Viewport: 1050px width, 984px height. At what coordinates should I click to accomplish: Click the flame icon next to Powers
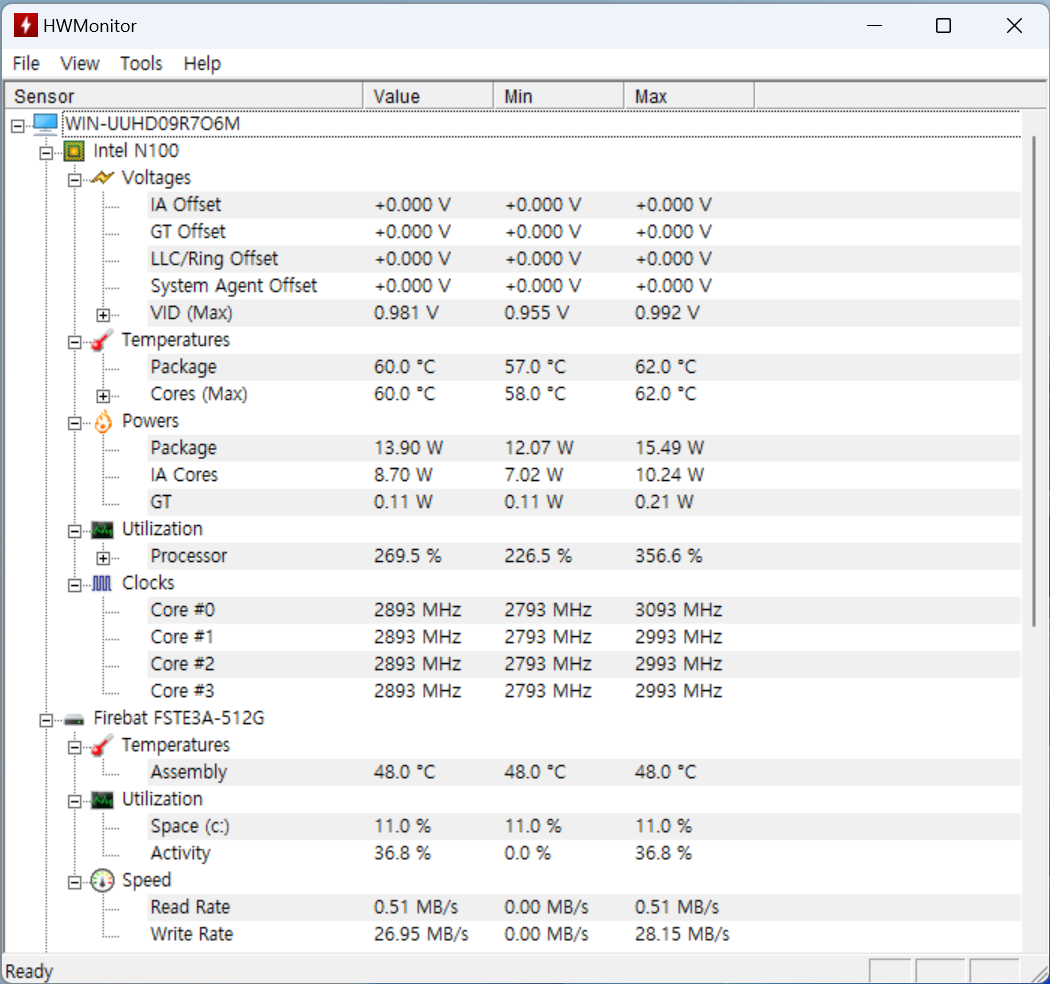tap(102, 421)
